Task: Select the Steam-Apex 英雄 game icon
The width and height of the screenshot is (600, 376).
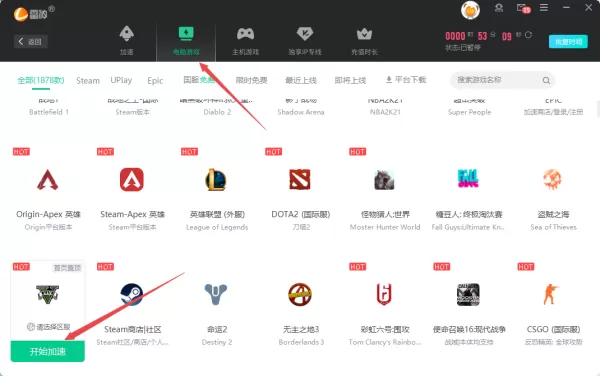Action: (132, 179)
